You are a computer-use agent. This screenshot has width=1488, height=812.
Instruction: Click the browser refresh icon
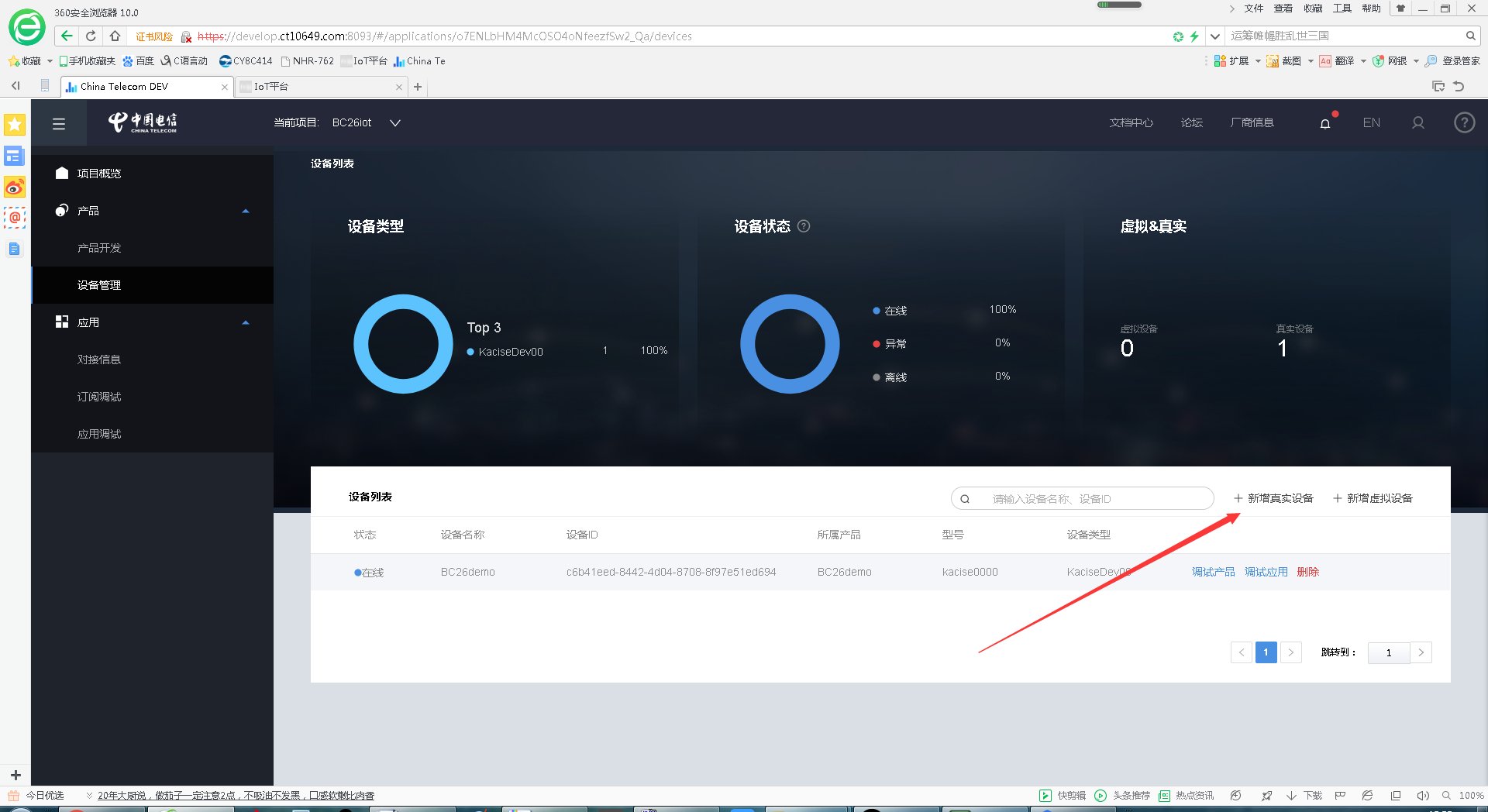[x=91, y=36]
